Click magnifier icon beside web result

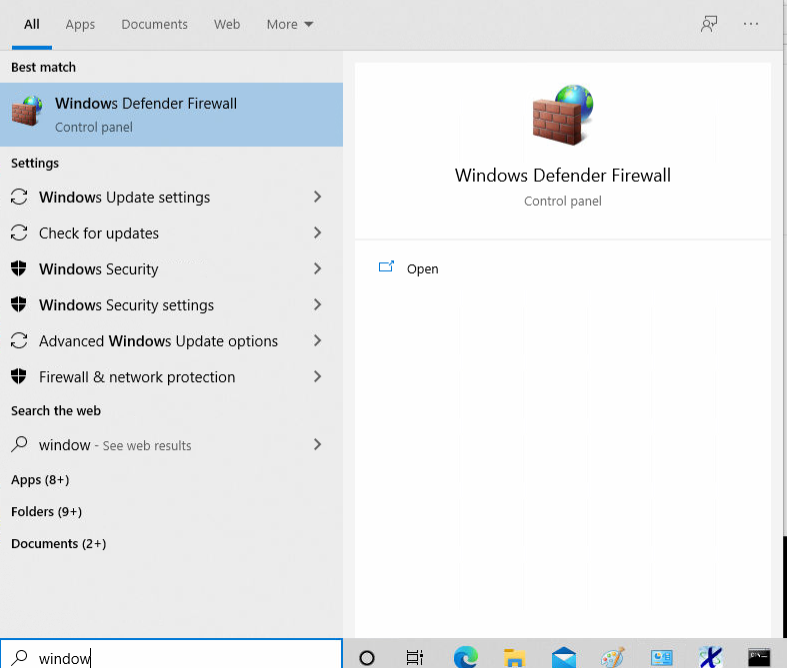[x=19, y=445]
